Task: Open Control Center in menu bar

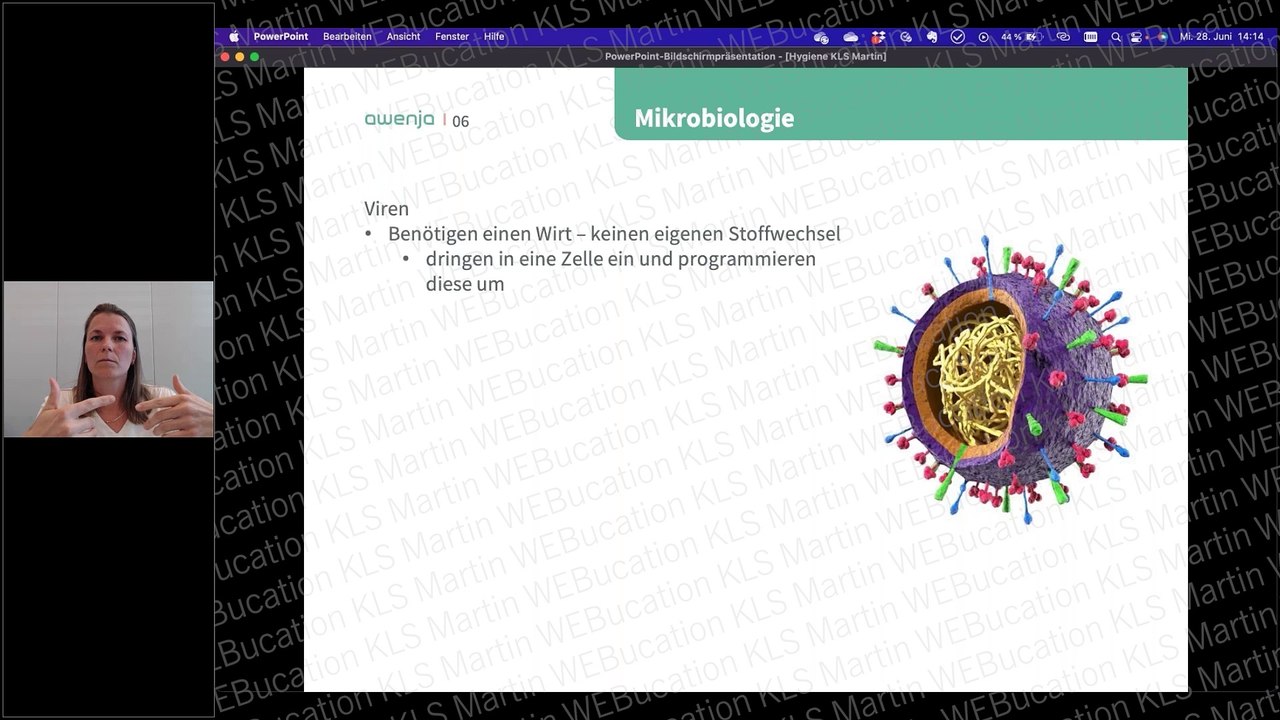Action: coord(1137,37)
